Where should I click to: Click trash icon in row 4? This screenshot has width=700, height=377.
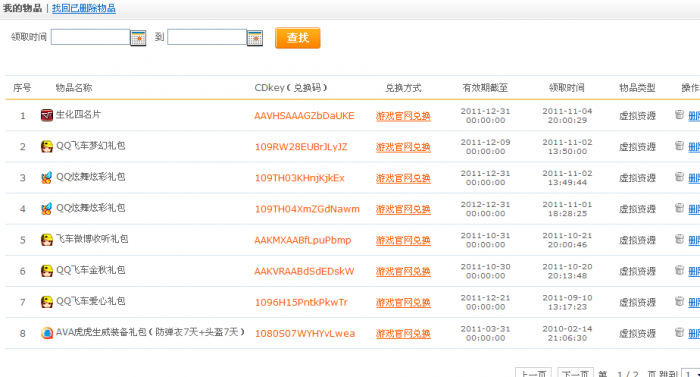[679, 208]
